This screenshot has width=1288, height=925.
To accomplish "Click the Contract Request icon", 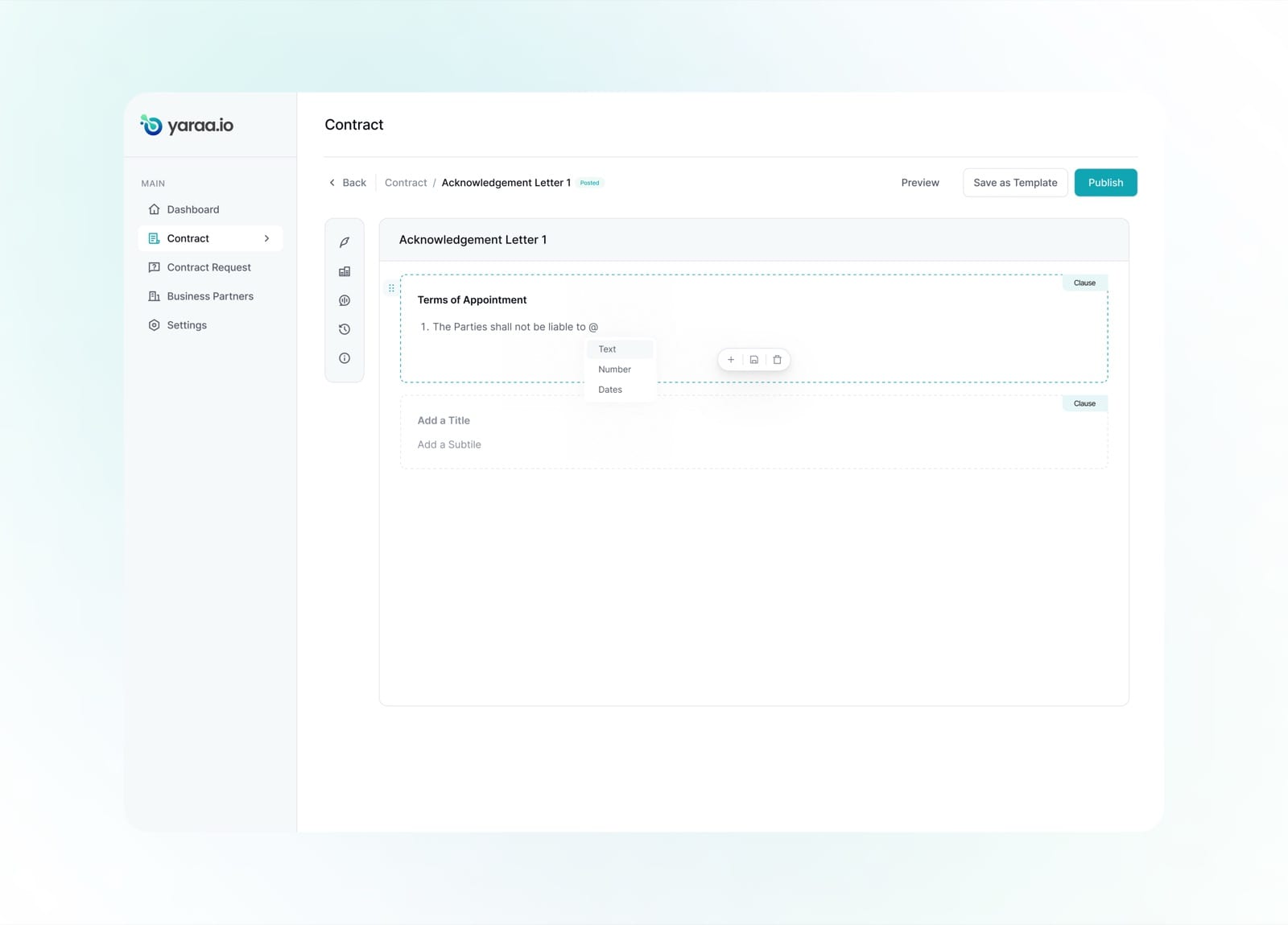I will [x=154, y=267].
